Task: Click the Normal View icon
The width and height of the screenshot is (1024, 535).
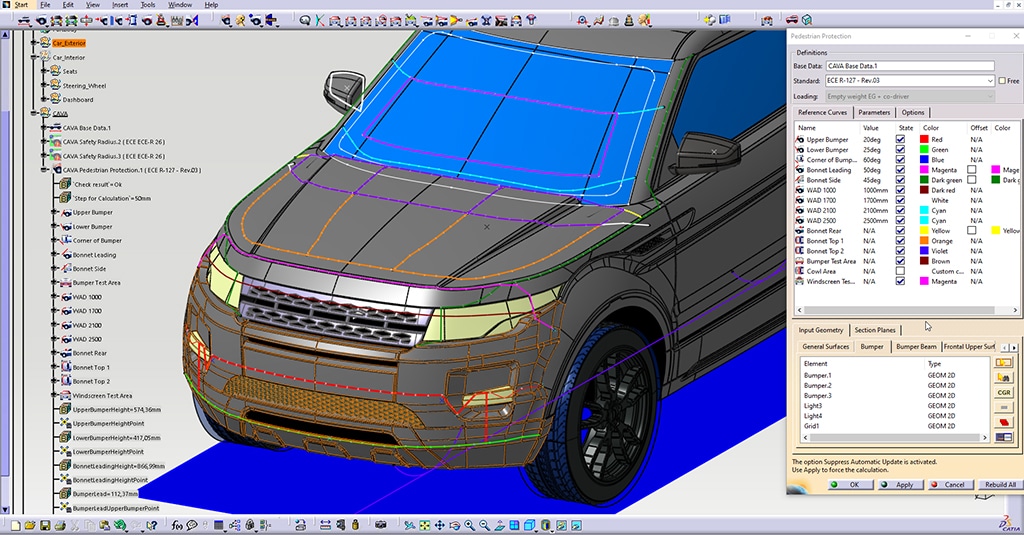Action: click(x=500, y=525)
